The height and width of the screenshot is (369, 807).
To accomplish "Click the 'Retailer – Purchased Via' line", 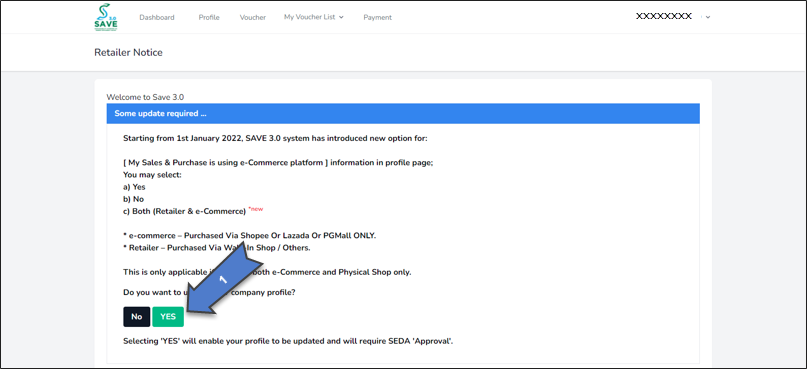I will click(x=217, y=248).
